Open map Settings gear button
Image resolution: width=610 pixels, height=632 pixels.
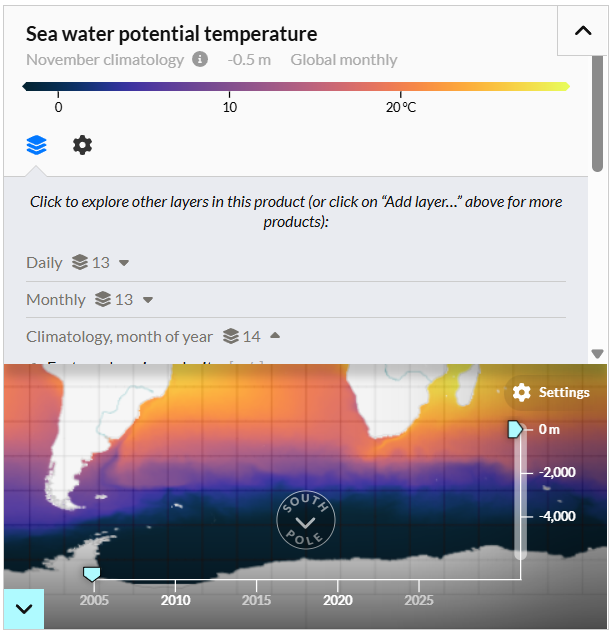coord(551,392)
